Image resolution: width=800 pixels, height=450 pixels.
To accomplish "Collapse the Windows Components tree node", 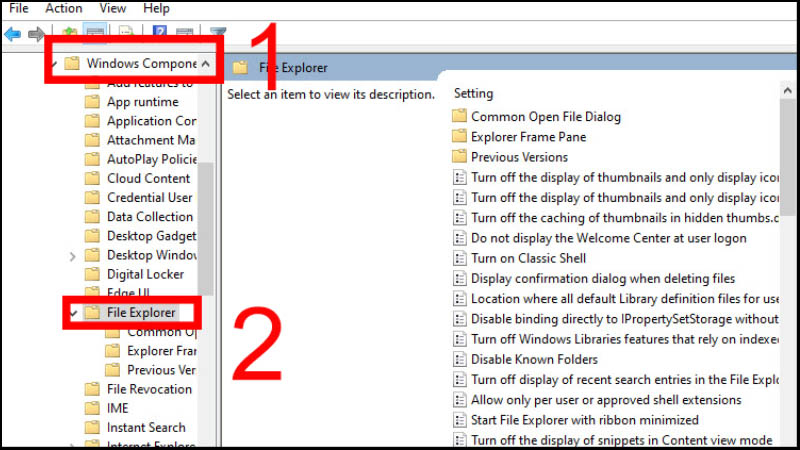I will point(53,64).
